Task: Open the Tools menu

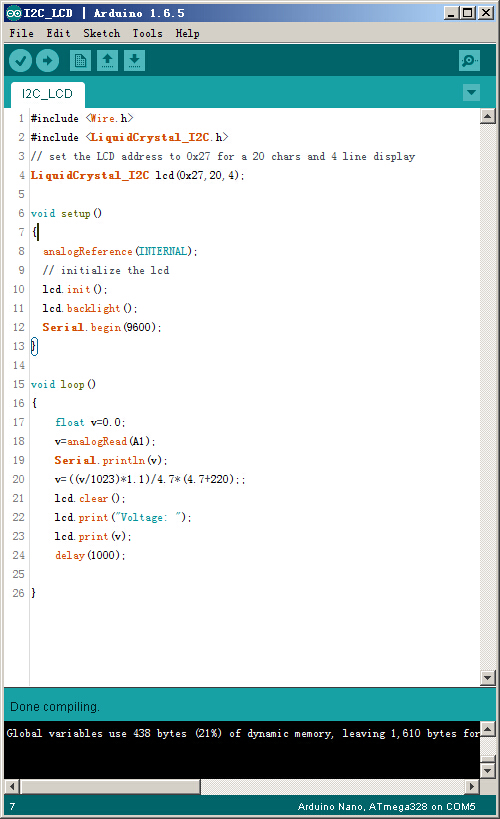Action: 147,33
